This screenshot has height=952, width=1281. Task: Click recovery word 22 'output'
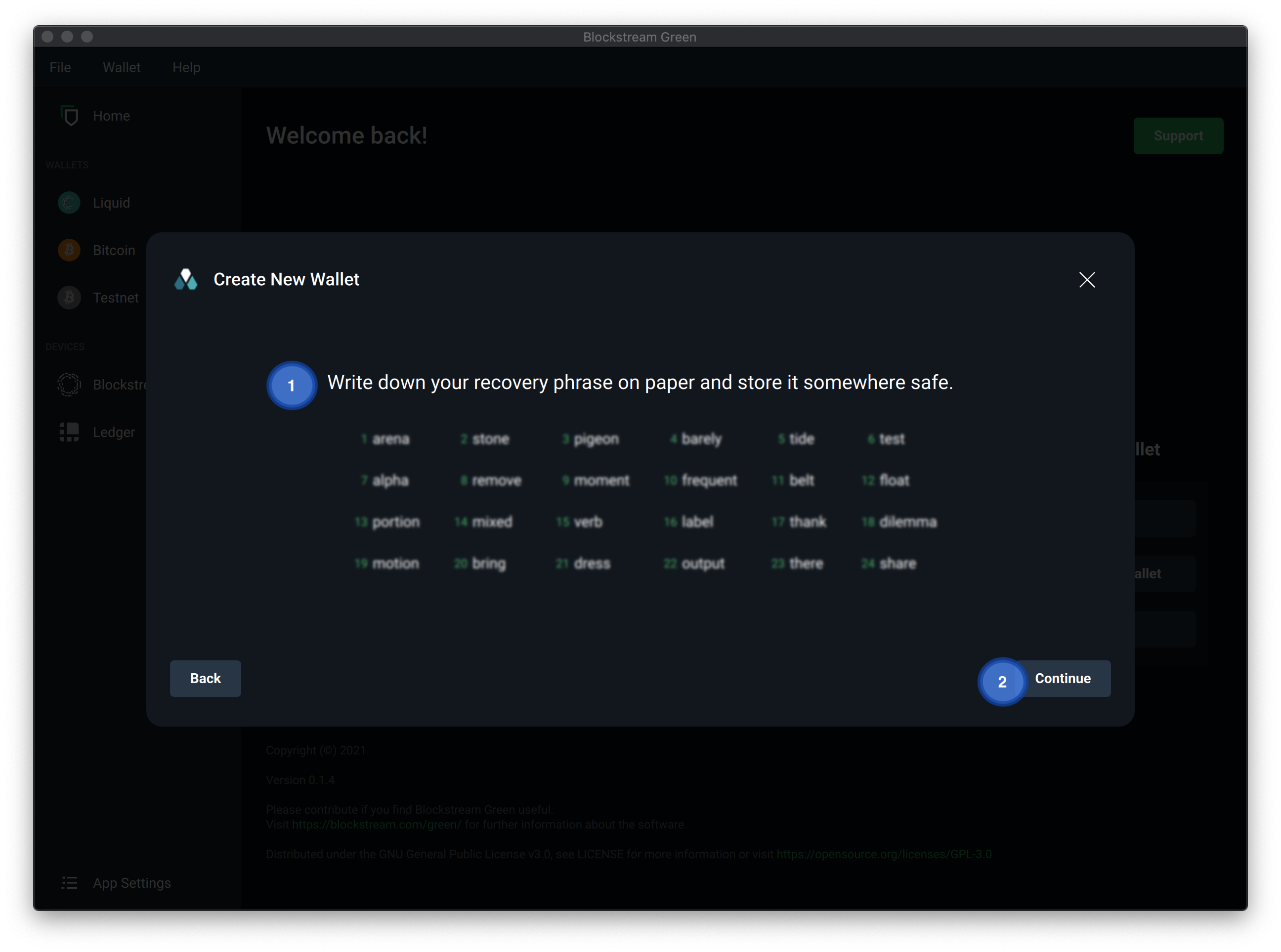702,564
